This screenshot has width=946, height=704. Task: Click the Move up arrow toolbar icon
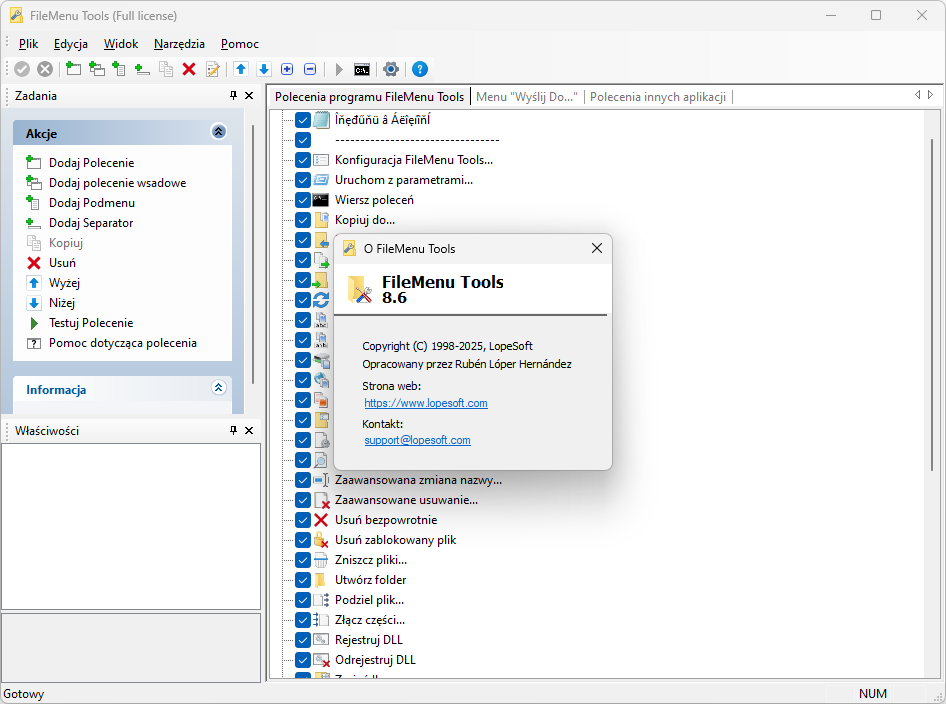(241, 69)
